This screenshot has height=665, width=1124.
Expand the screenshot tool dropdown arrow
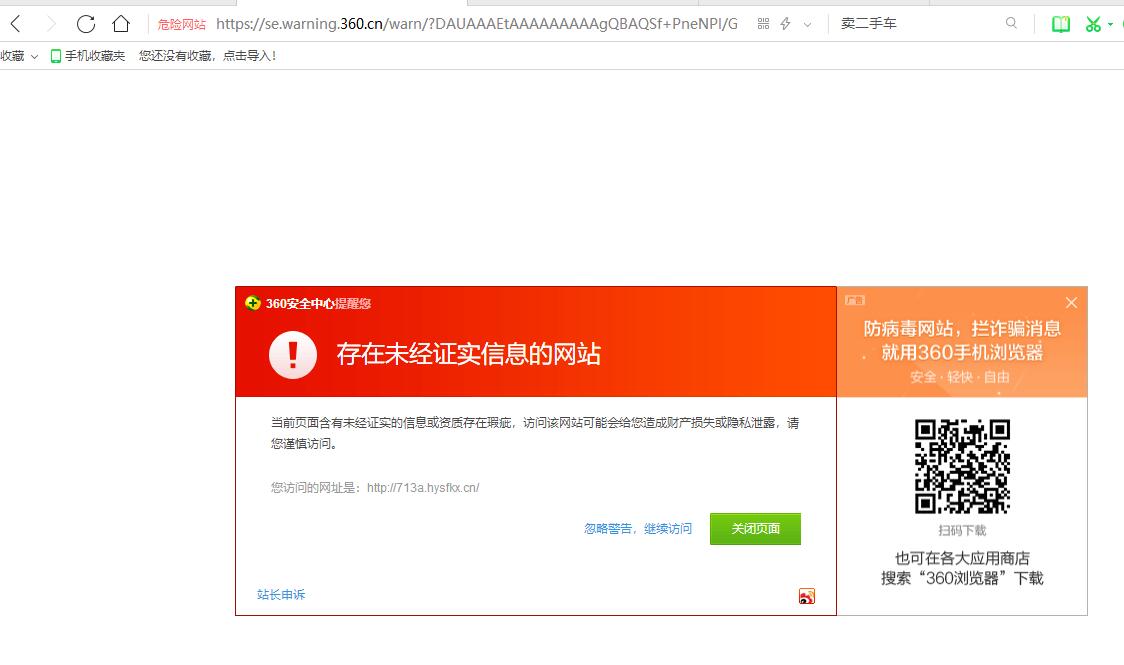pos(1111,24)
